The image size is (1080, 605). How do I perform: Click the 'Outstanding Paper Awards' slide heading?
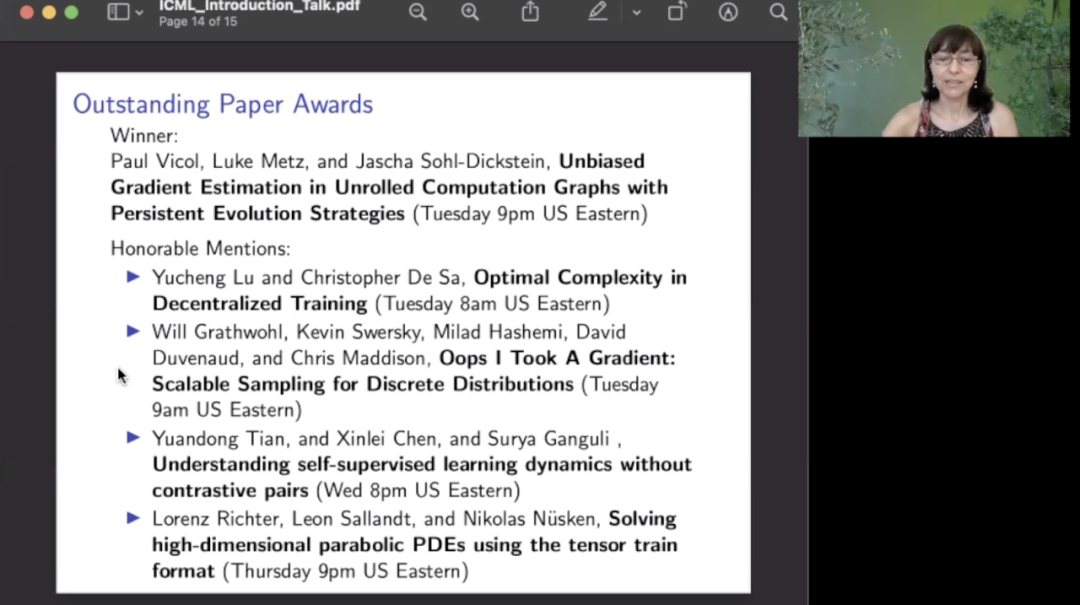tap(222, 104)
